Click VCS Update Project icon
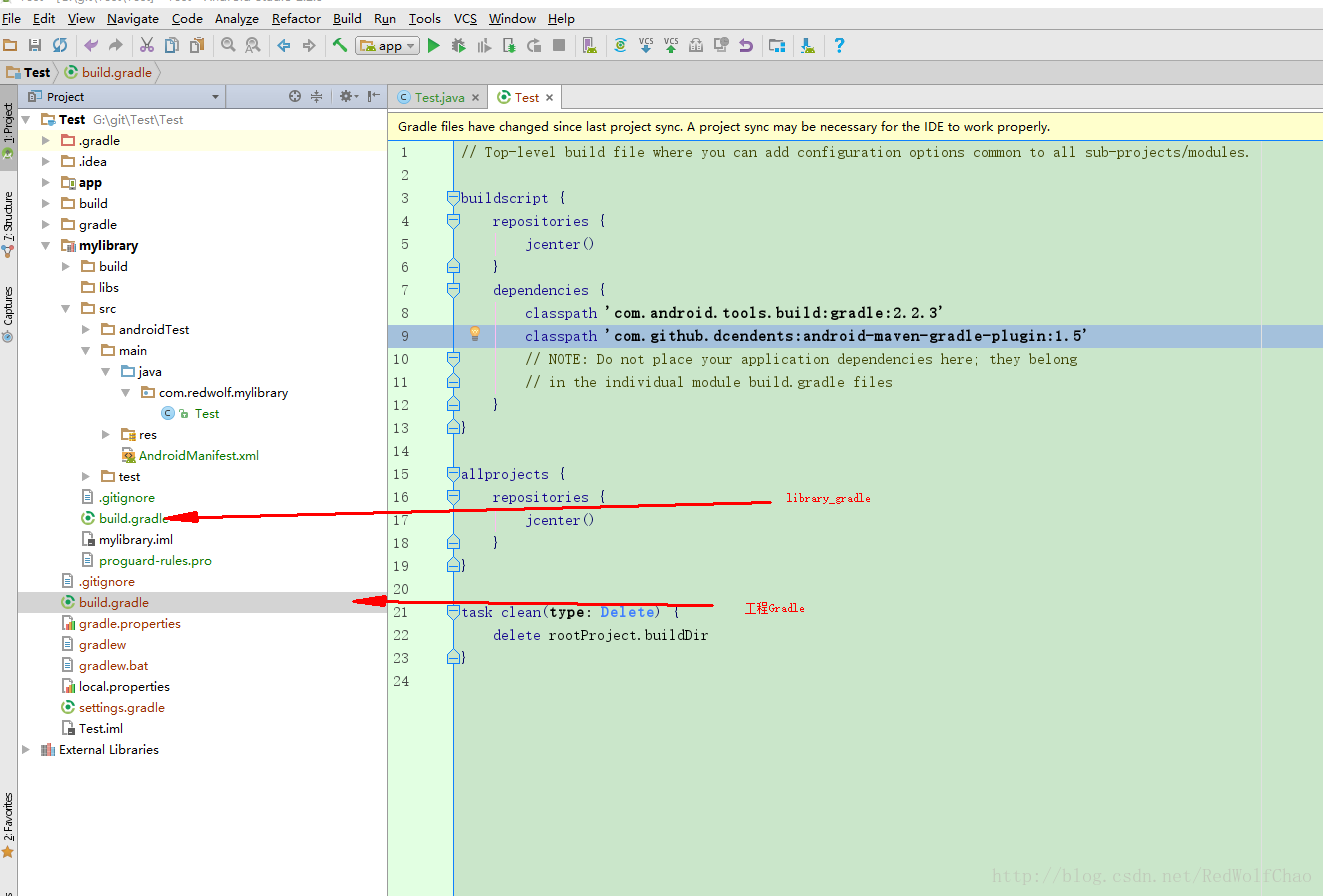Screen dimensions: 1323x896 pos(646,45)
